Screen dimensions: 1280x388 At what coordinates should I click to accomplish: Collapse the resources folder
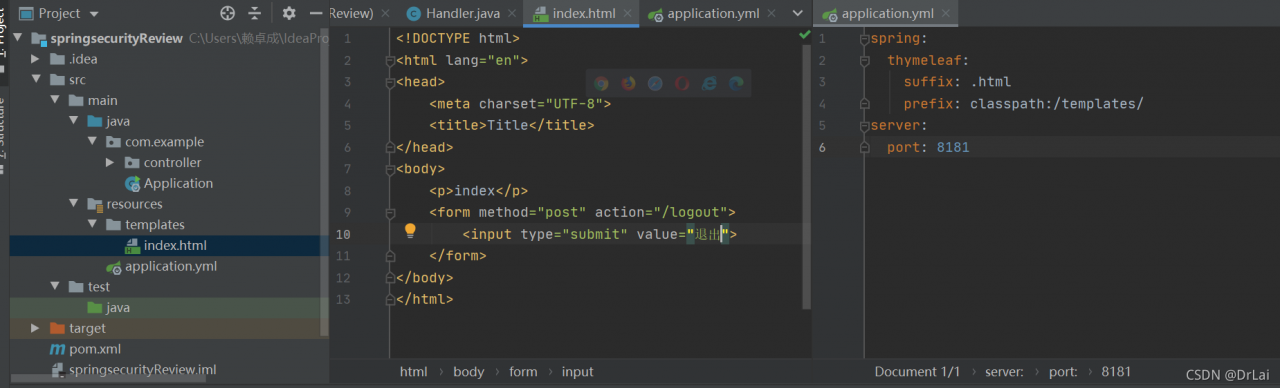(x=73, y=204)
